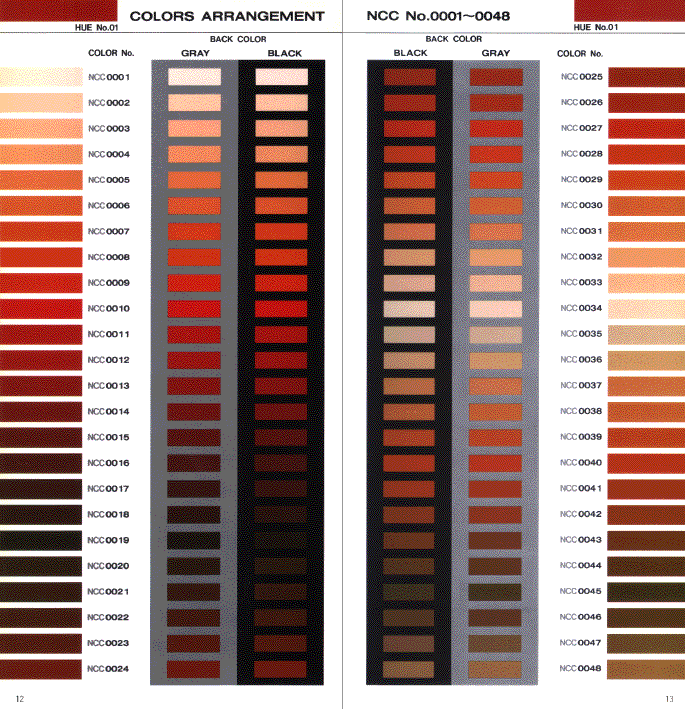This screenshot has height=709, width=685.
Task: Click the 'NCC0003' label
Action: [x=109, y=129]
